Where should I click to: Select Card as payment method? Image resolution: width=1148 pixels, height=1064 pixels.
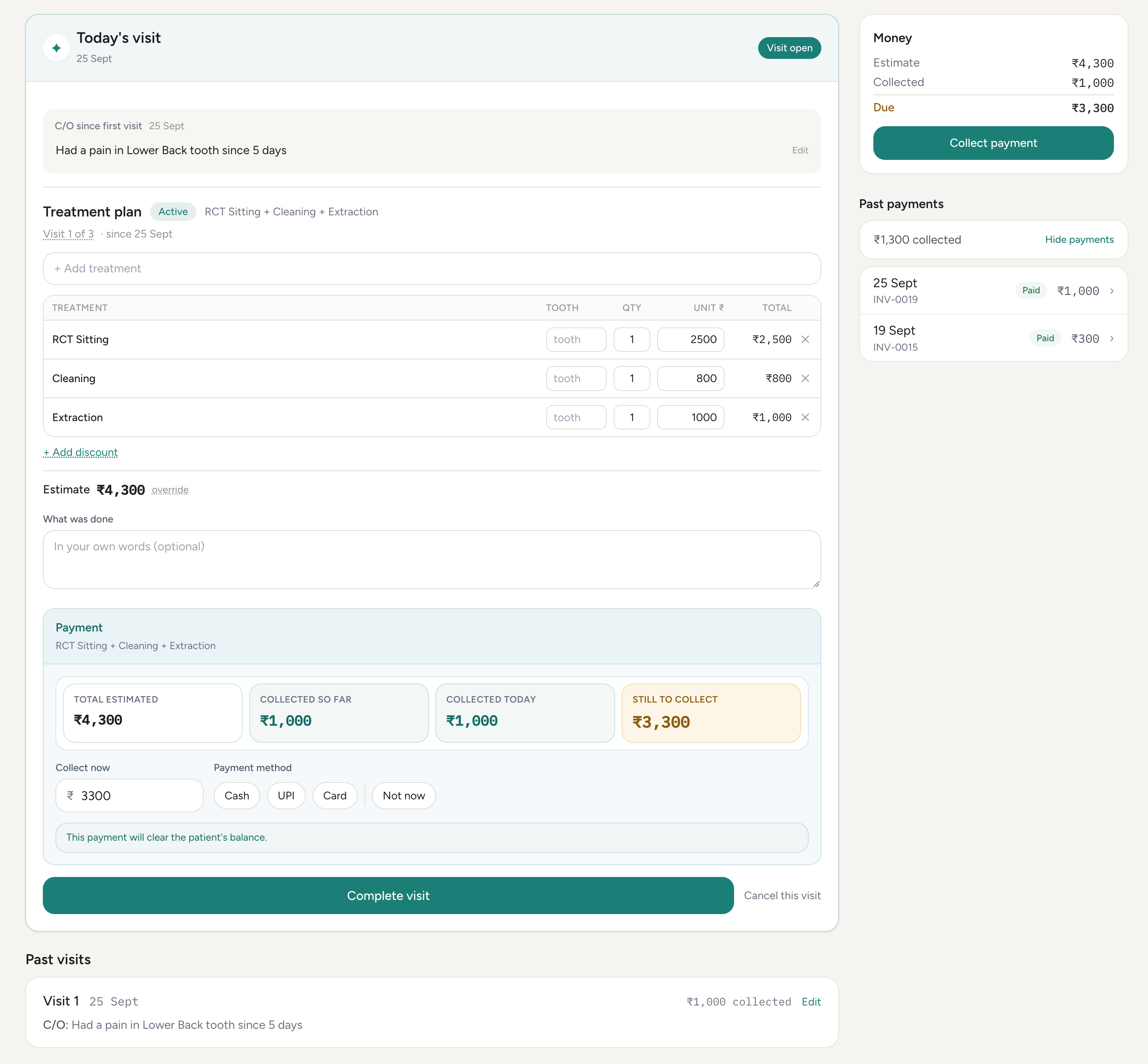point(334,796)
